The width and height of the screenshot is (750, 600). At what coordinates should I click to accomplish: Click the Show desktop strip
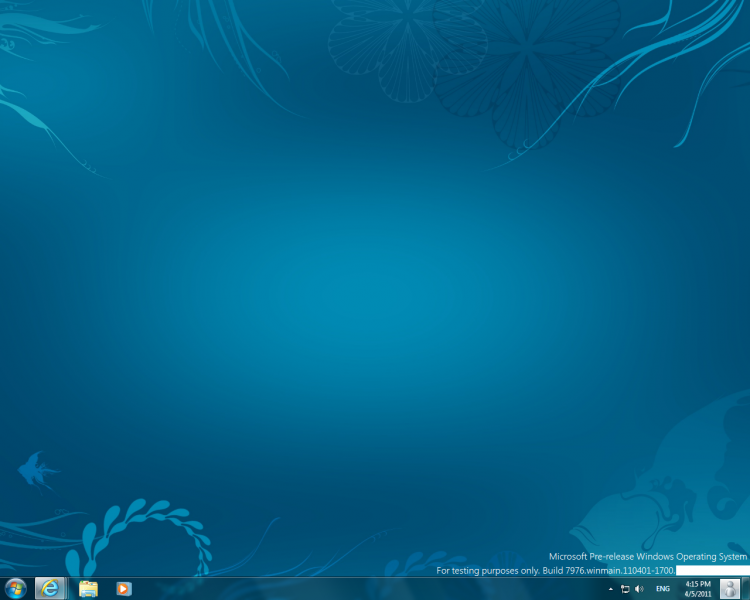[x=746, y=589]
